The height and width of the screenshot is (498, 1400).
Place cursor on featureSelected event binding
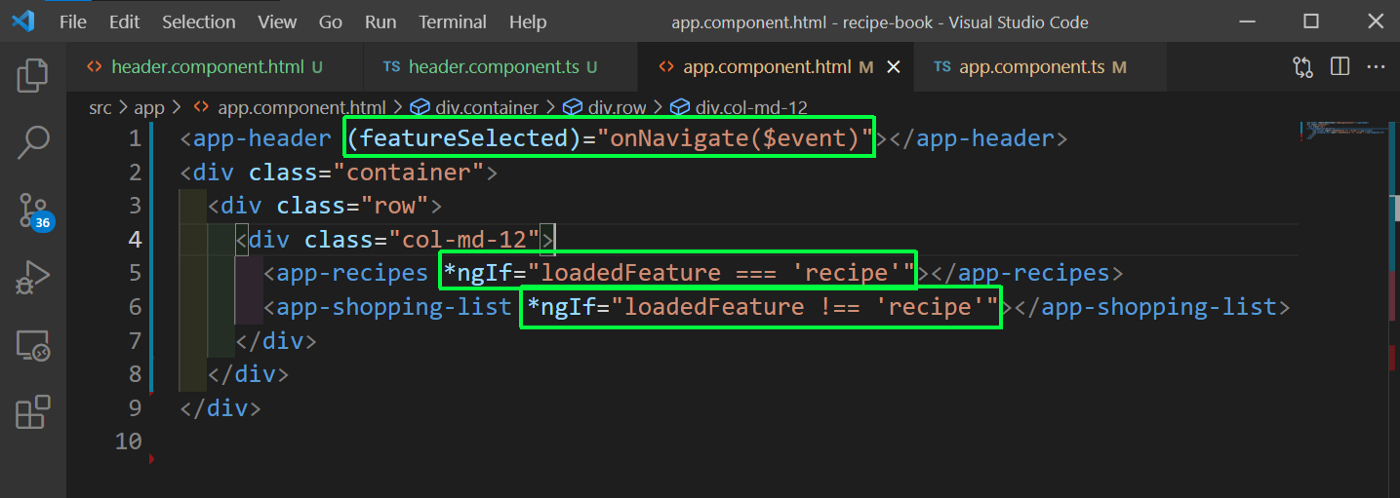(464, 138)
